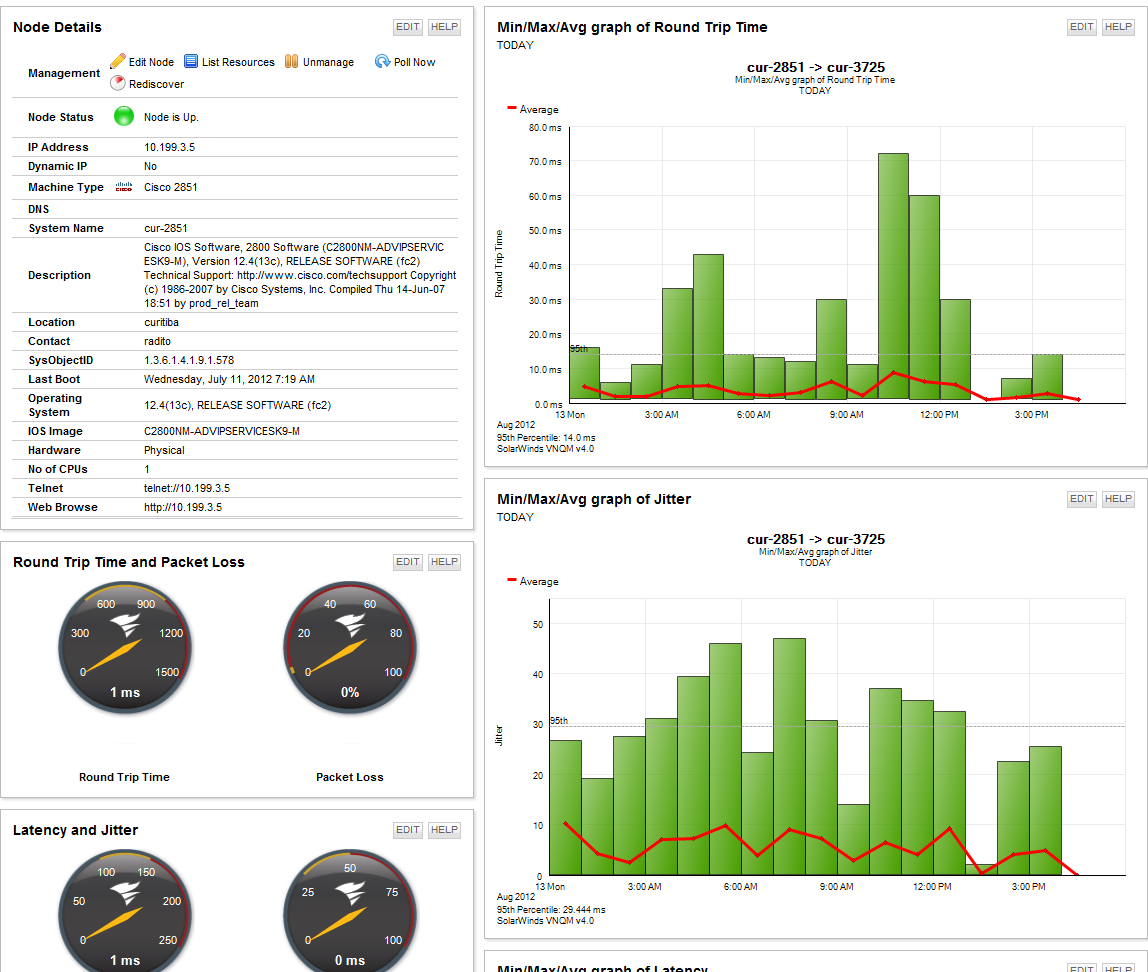Click EDIT on Round Trip Time graph panel

1081,27
